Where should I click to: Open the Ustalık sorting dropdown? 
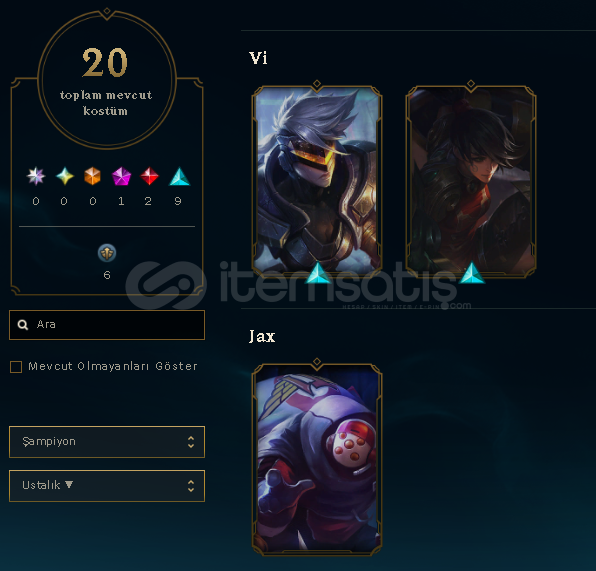coord(107,486)
